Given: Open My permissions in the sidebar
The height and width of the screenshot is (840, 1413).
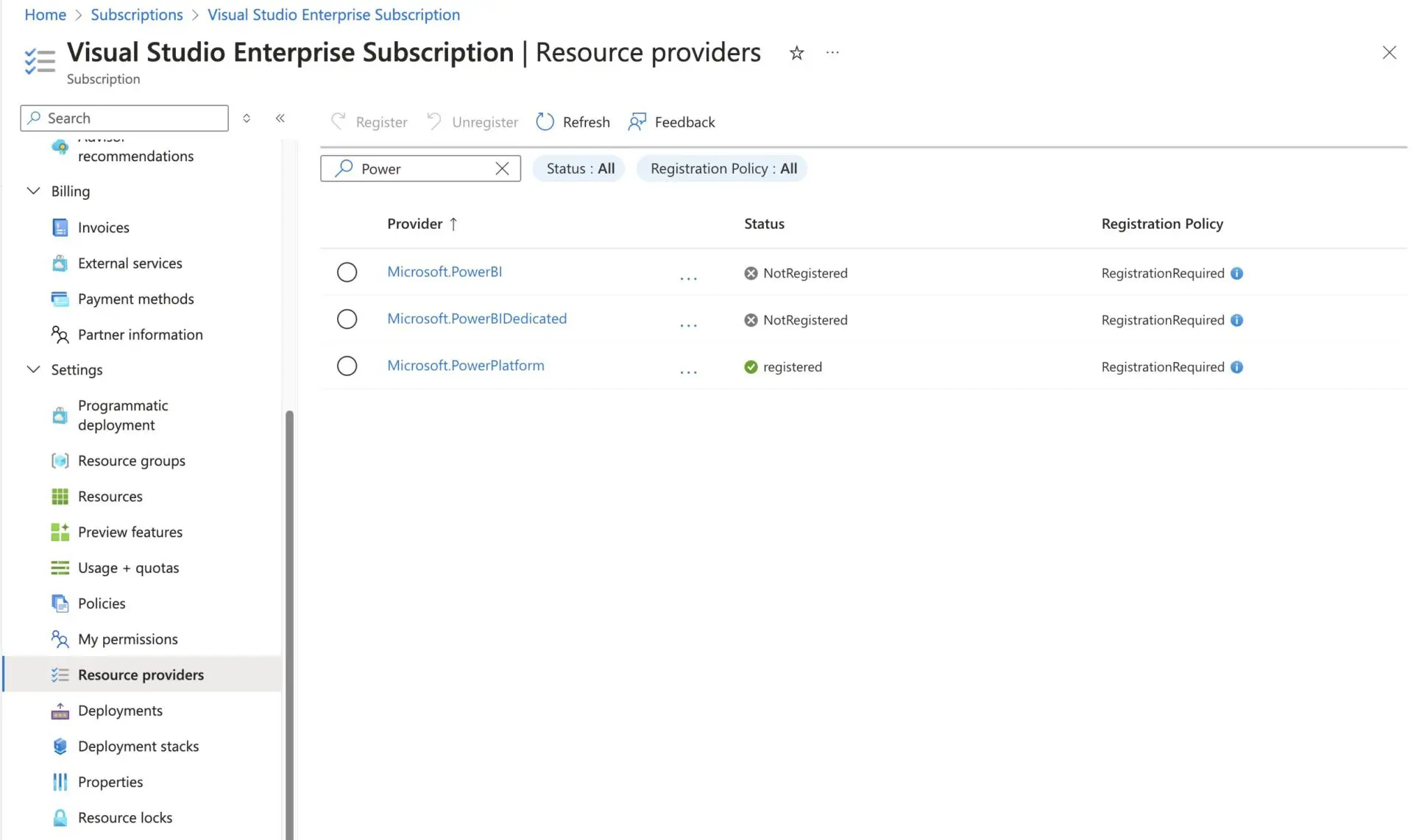Looking at the screenshot, I should 128,639.
